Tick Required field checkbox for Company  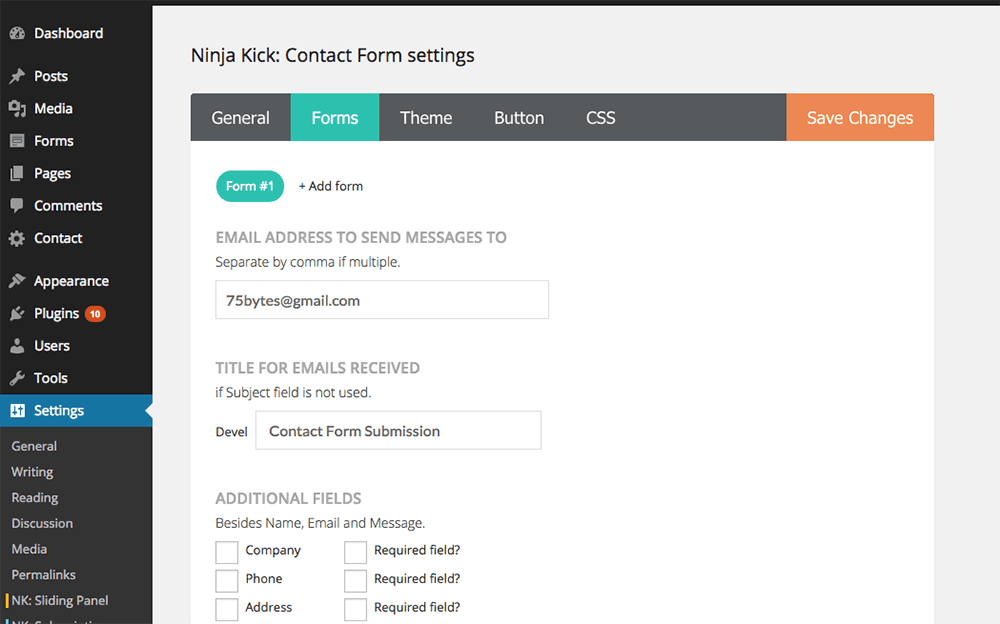point(355,552)
